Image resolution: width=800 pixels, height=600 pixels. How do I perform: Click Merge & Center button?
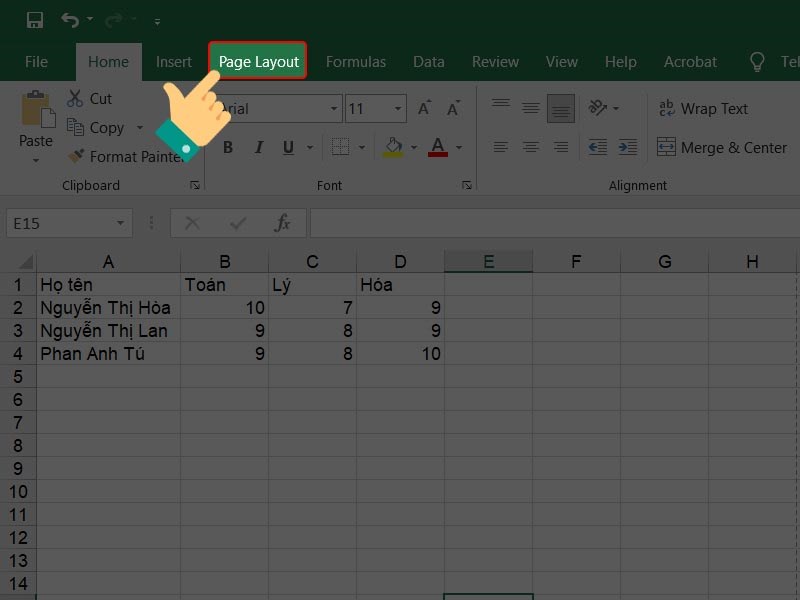coord(722,147)
